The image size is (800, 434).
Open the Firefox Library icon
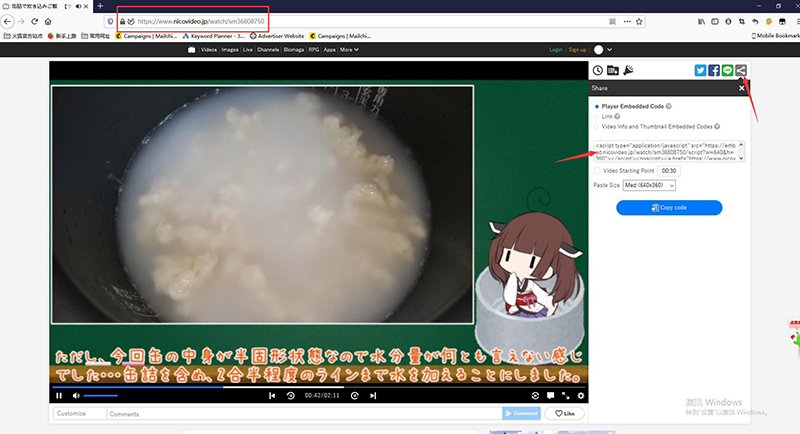[702, 21]
